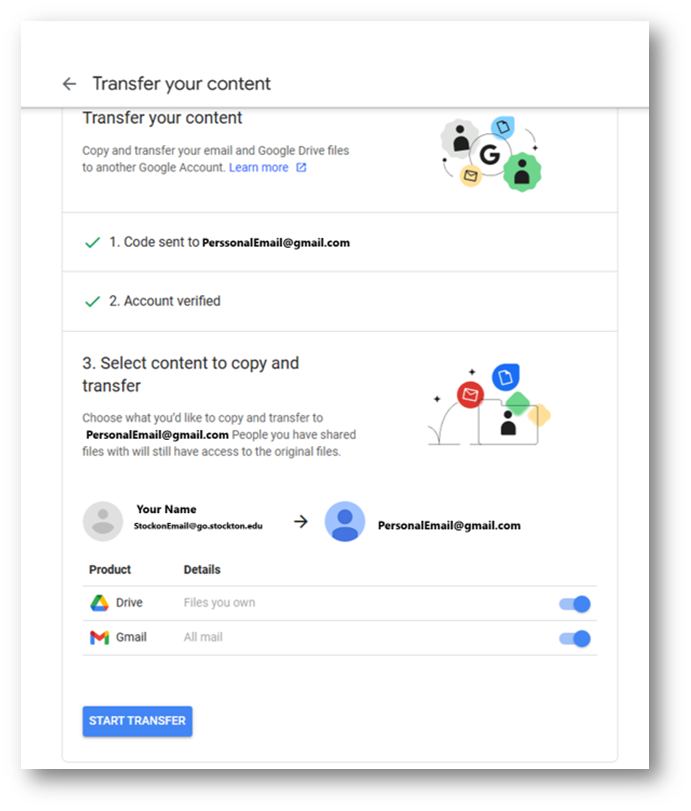This screenshot has width=691, height=811.
Task: Click the blue personal account avatar
Action: point(344,521)
